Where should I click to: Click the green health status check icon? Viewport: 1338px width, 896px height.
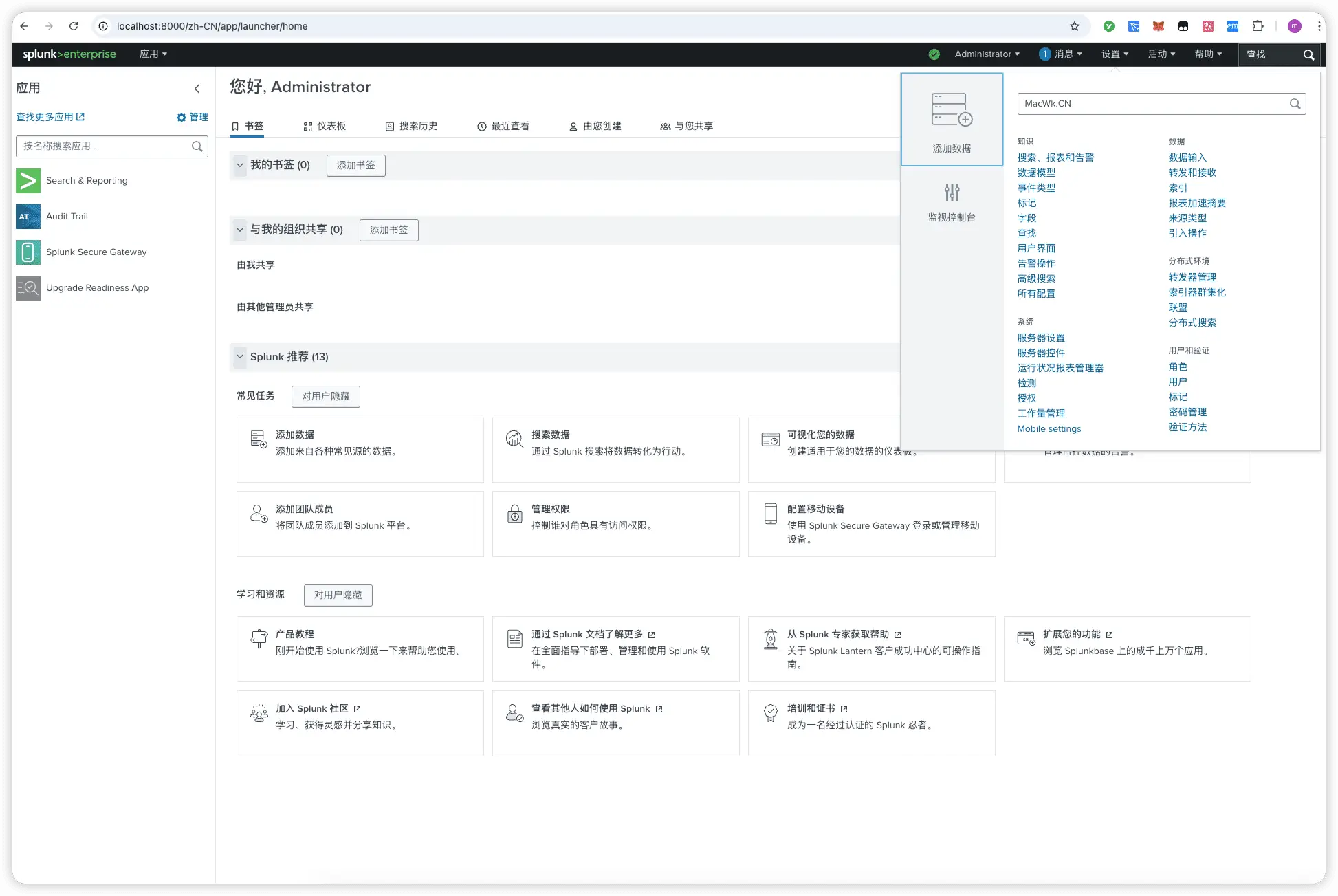(x=934, y=54)
